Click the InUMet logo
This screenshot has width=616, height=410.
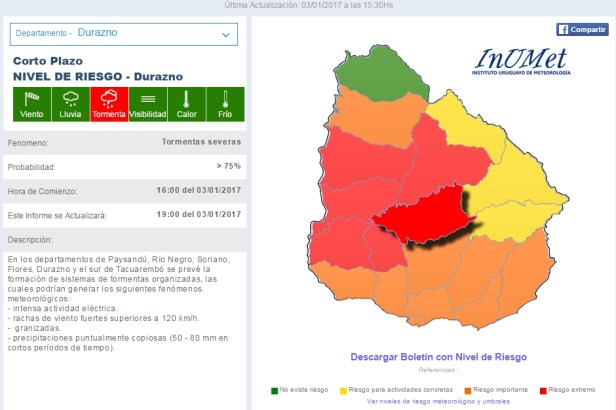(x=524, y=62)
